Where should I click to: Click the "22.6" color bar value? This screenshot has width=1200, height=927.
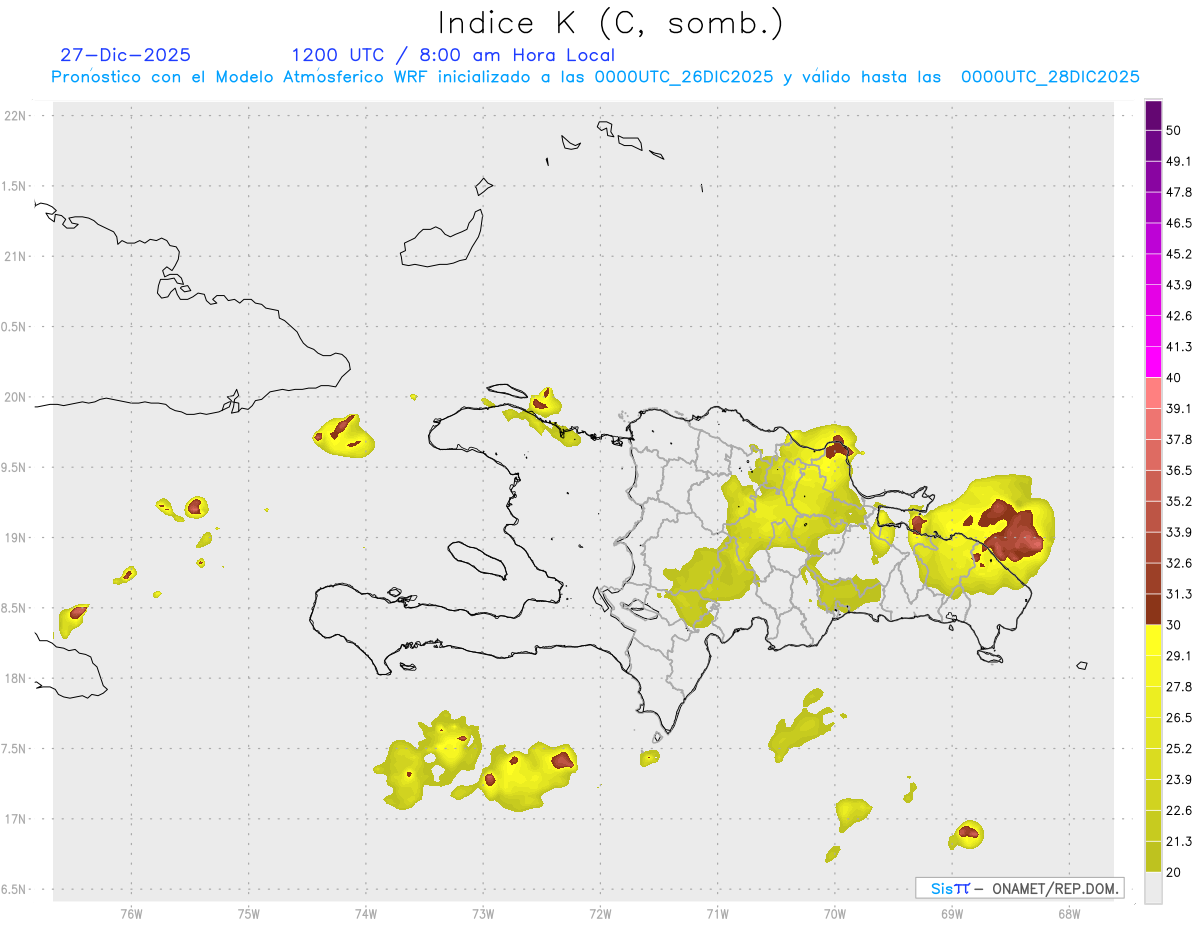(x=1179, y=810)
